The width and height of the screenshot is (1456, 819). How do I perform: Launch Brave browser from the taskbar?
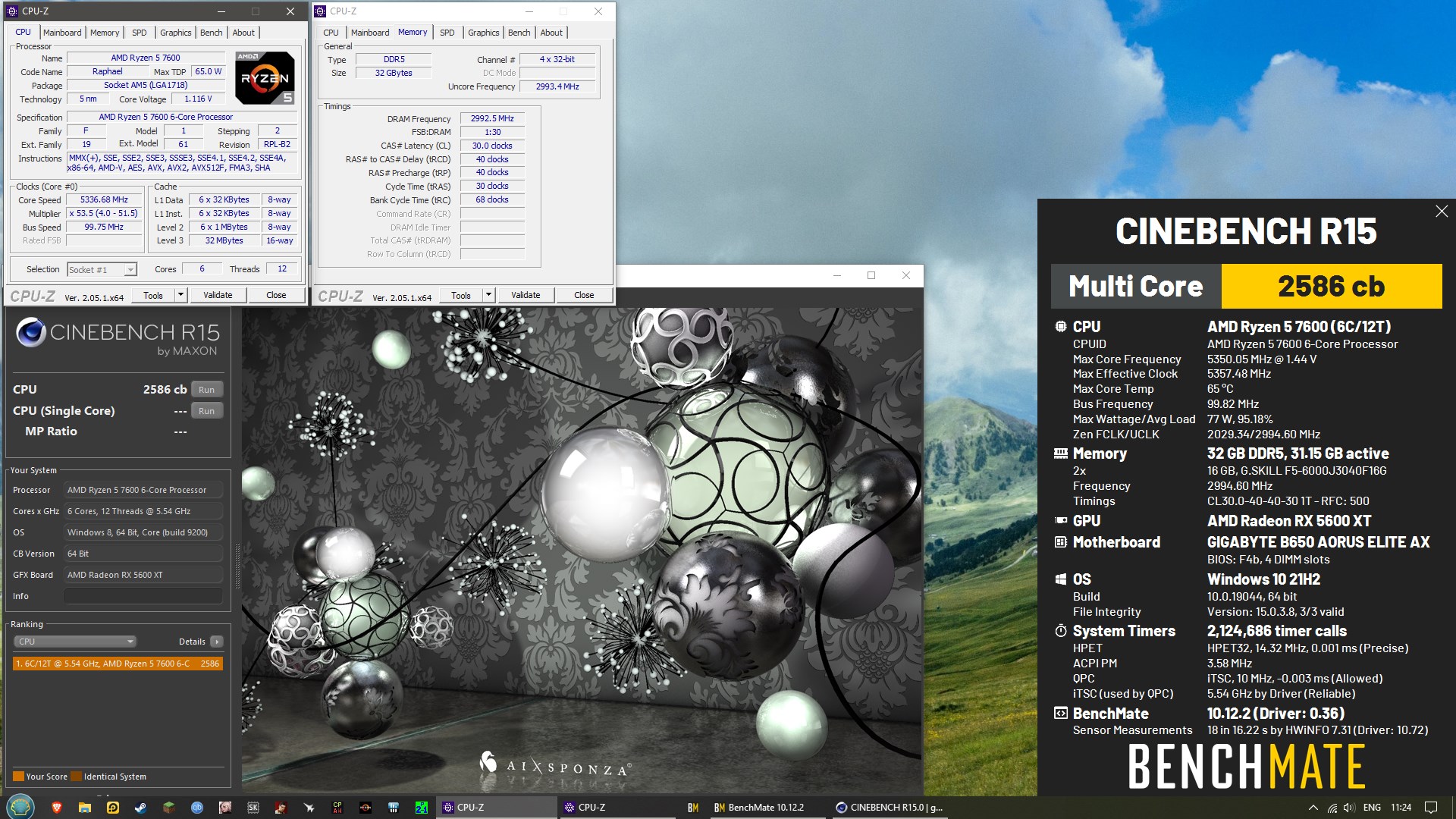coord(56,808)
